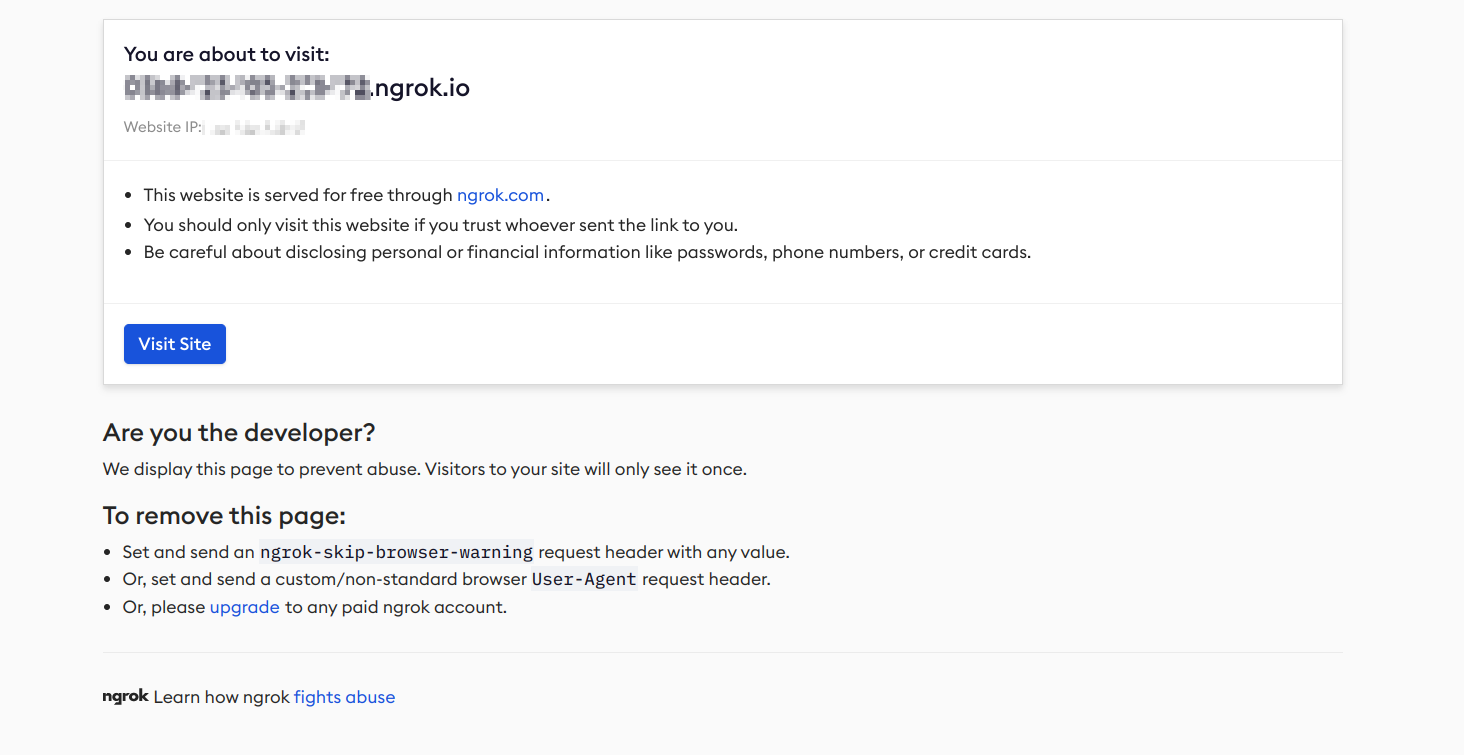
Task: Click the 'You are about to visit' heading
Action: pyautogui.click(x=226, y=54)
